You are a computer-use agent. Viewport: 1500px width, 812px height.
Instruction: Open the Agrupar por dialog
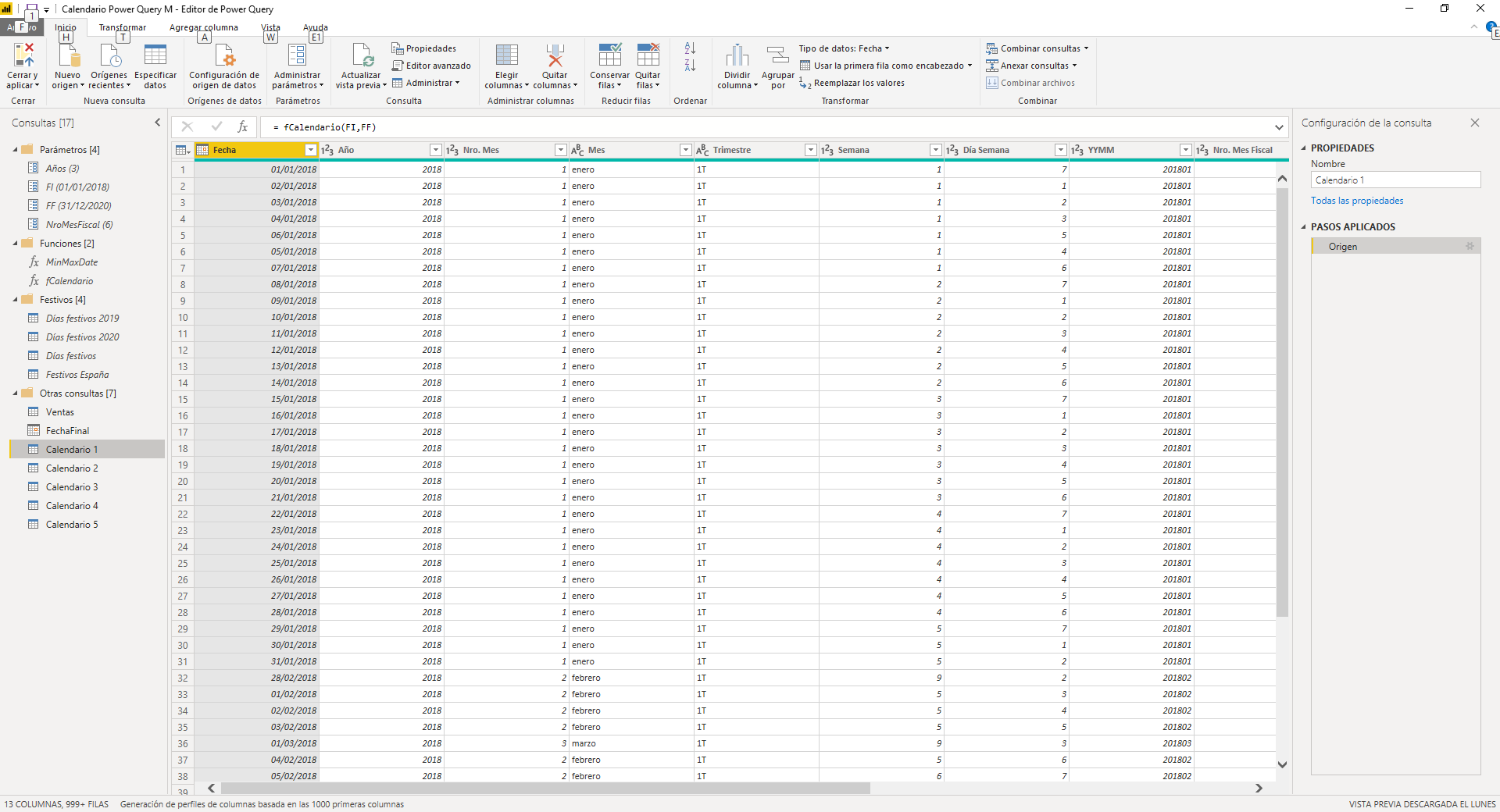(x=777, y=66)
